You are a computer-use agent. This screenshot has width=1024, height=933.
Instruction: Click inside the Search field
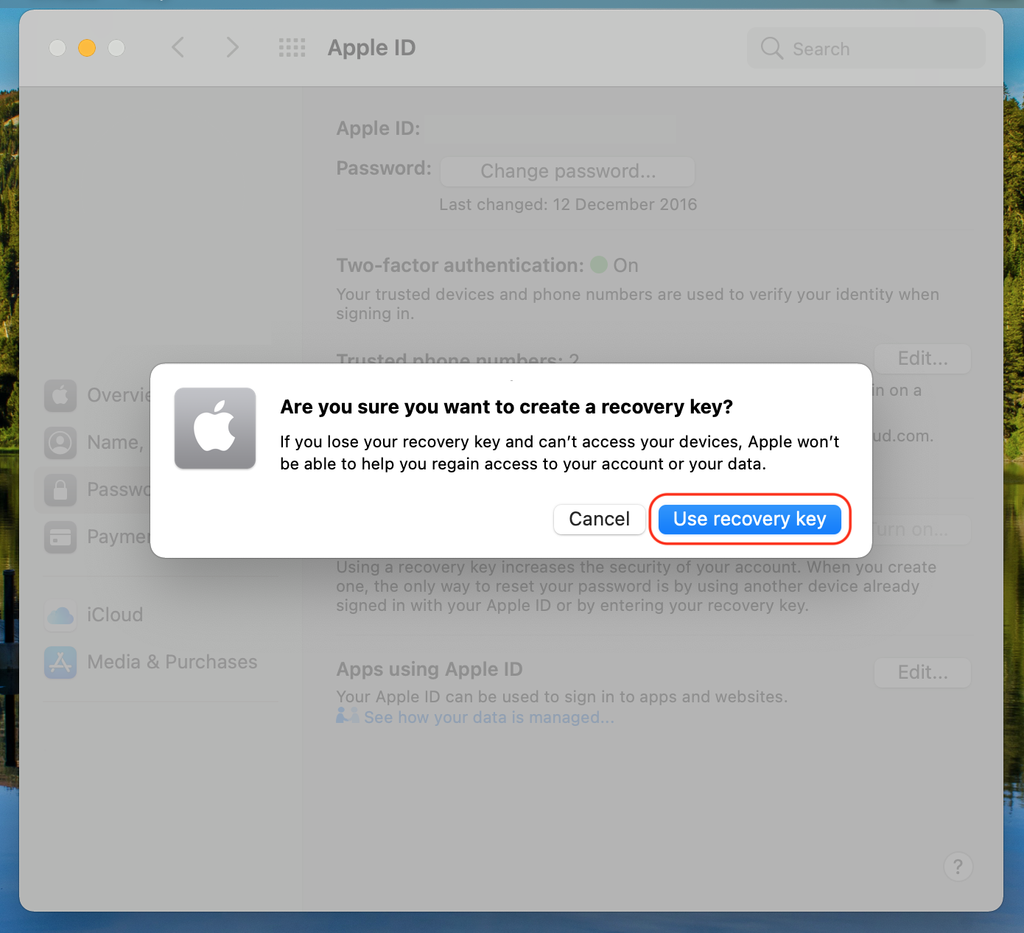click(865, 47)
